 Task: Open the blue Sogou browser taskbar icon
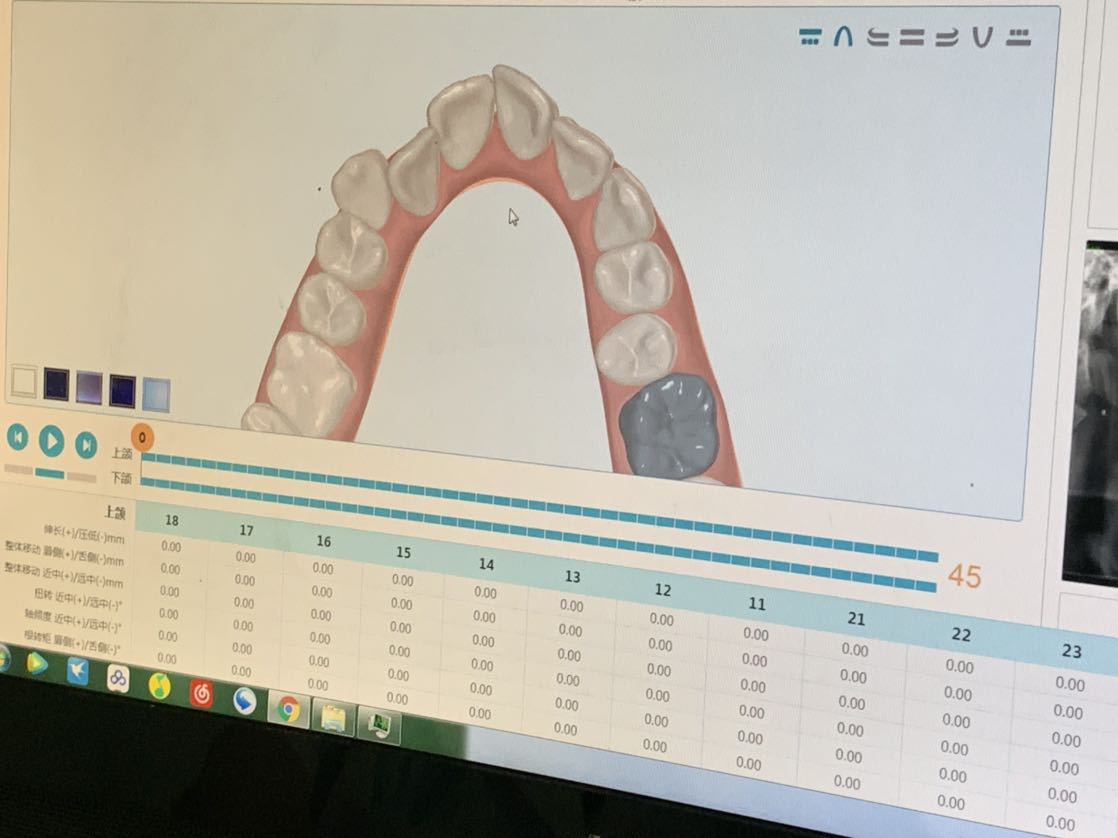coord(245,700)
